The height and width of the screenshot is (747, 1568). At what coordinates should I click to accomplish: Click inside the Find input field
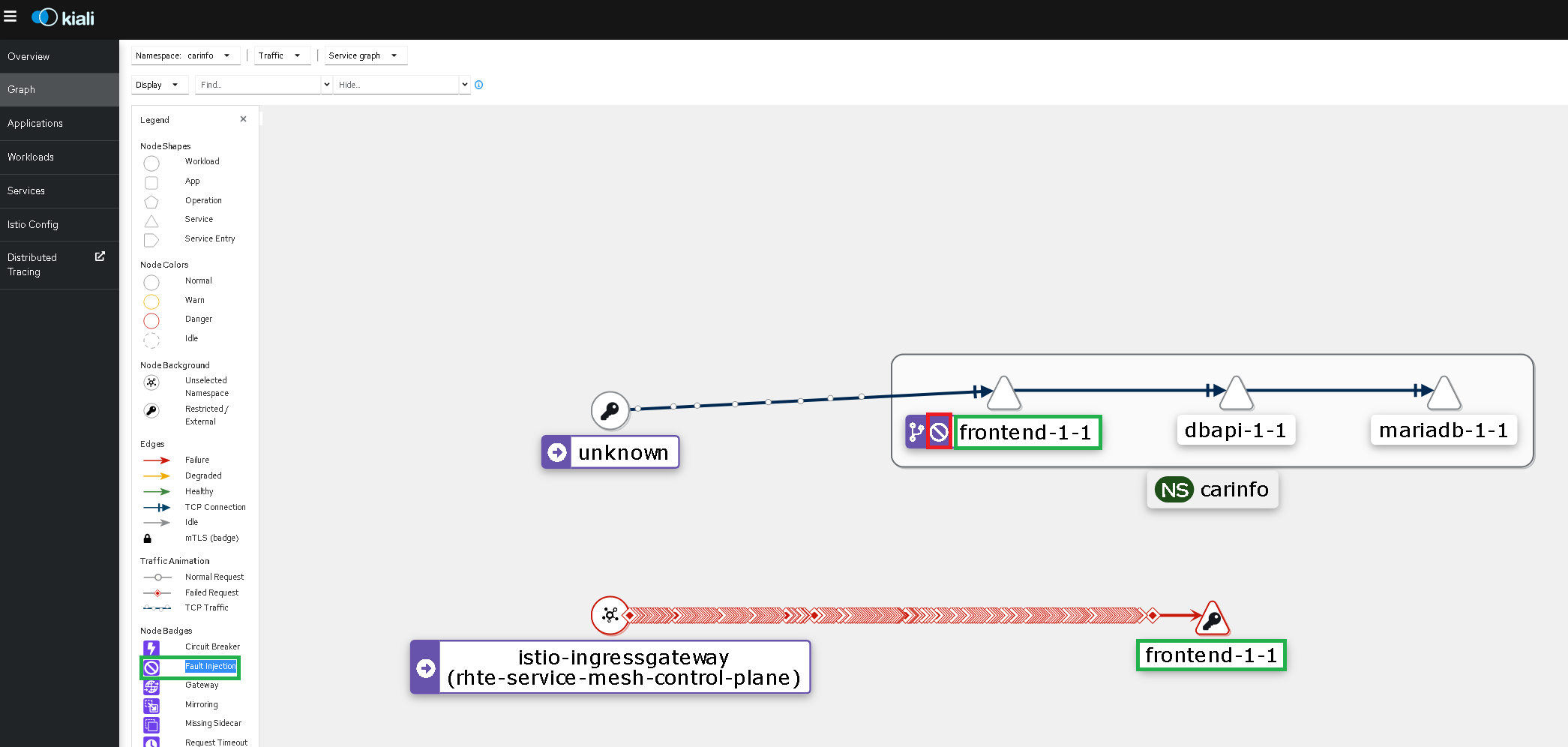[x=259, y=84]
